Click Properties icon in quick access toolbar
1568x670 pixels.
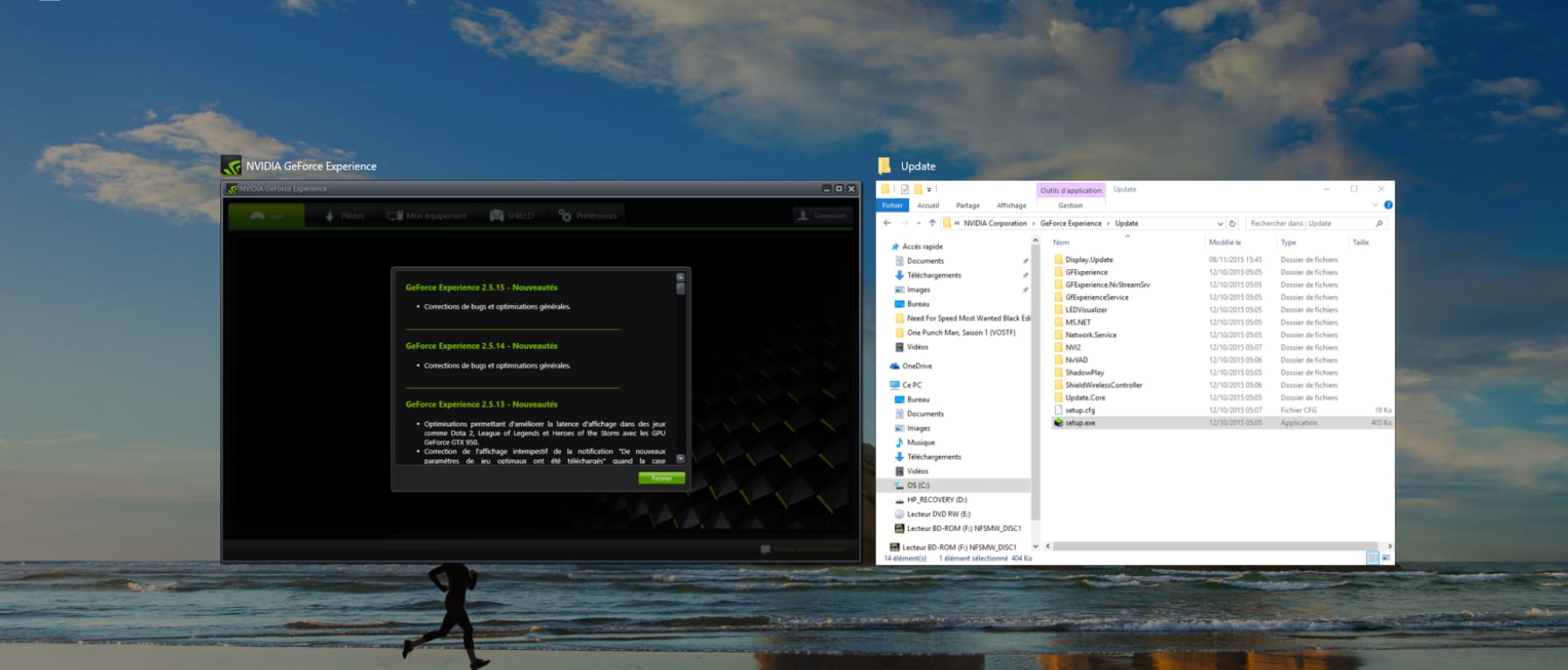pyautogui.click(x=905, y=189)
